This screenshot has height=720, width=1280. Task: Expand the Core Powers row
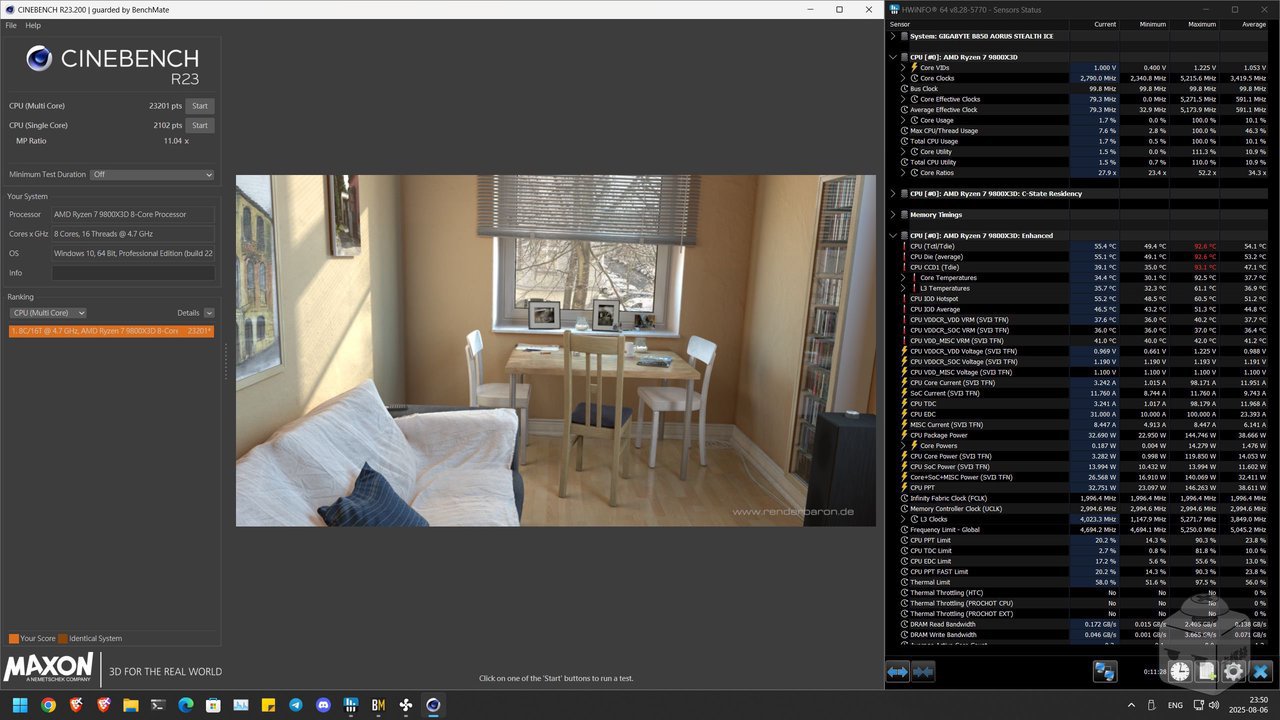coord(902,446)
